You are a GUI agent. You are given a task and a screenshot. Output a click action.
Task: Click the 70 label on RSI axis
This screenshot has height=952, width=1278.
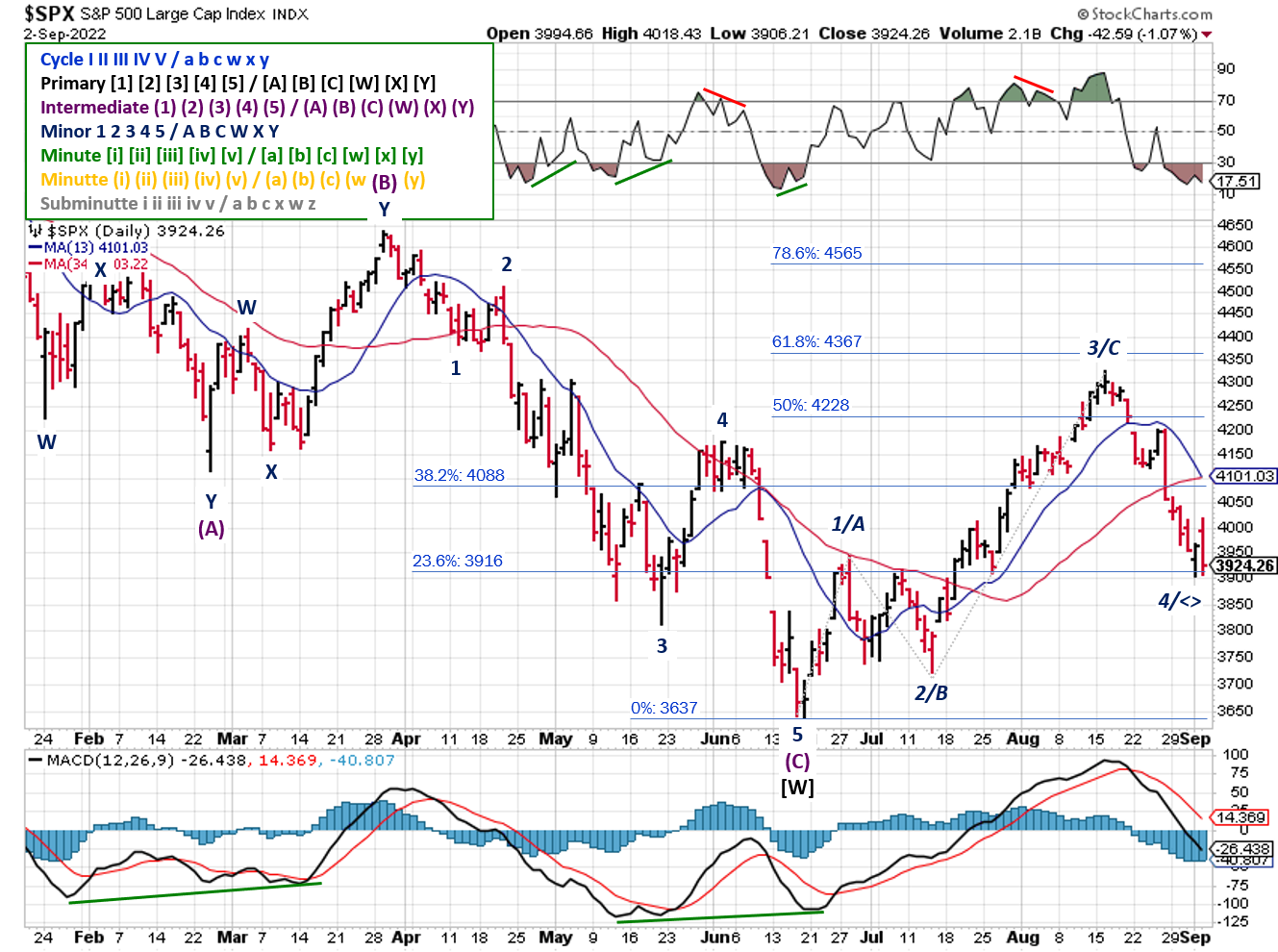[1226, 100]
